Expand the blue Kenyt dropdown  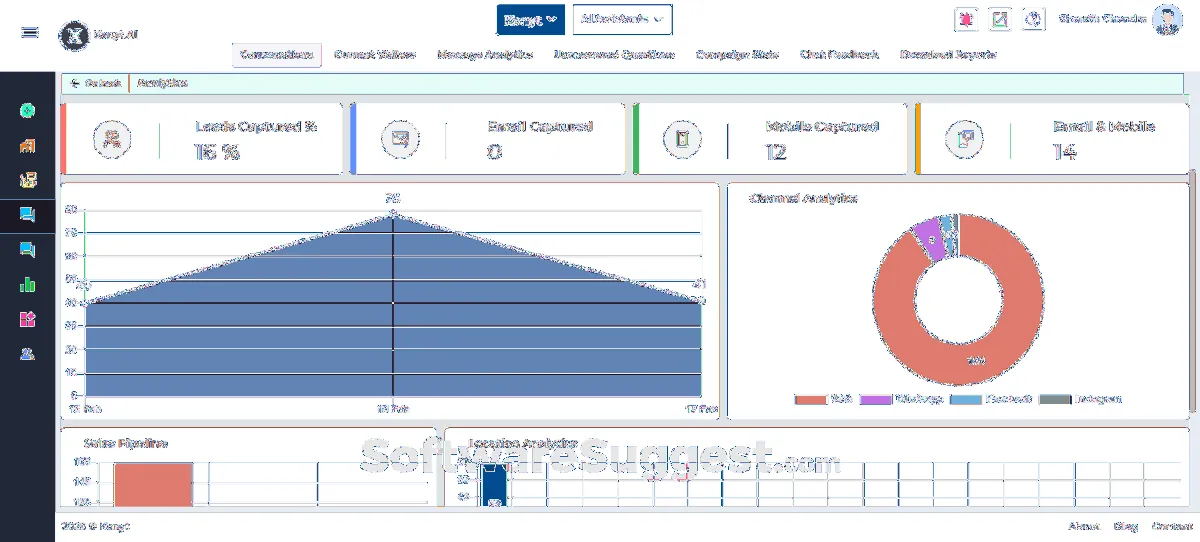point(530,19)
